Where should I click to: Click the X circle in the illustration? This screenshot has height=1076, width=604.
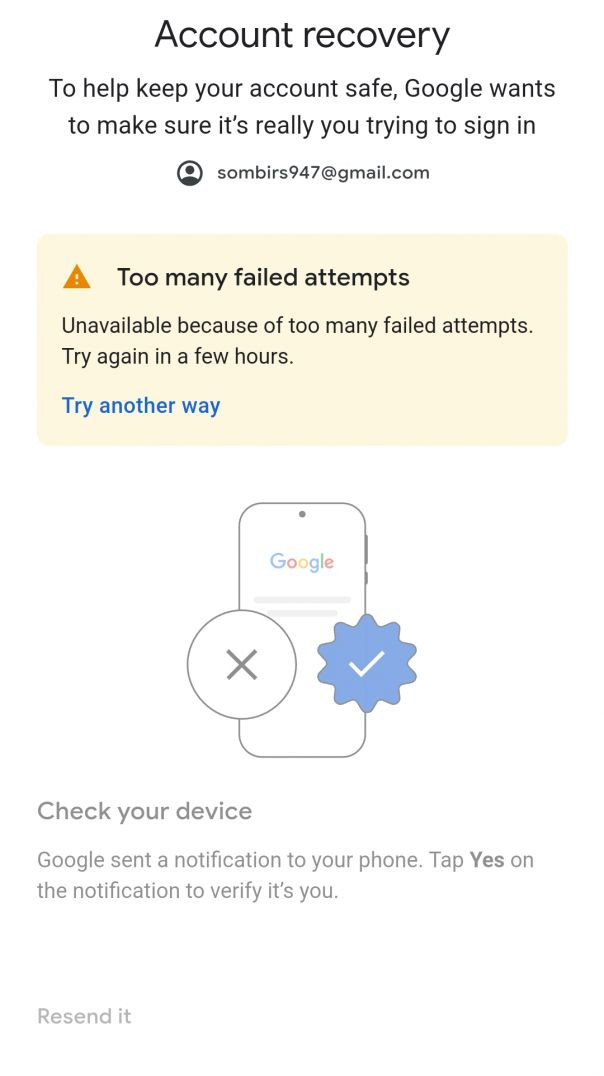(241, 664)
